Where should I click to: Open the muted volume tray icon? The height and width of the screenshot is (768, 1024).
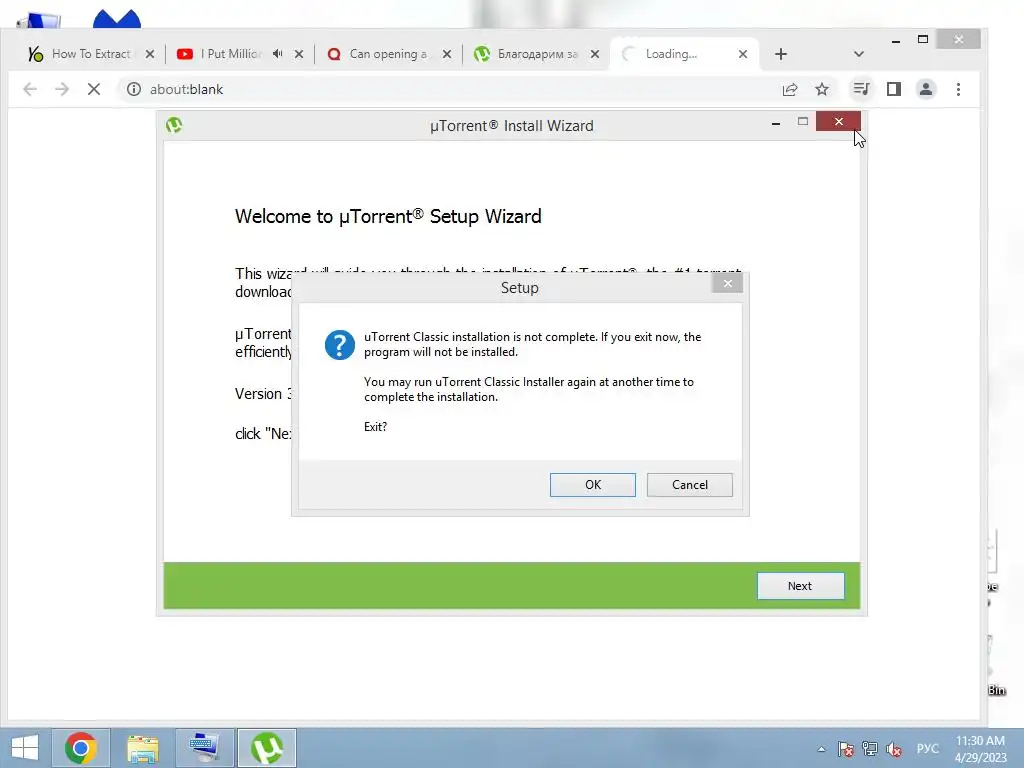click(894, 749)
